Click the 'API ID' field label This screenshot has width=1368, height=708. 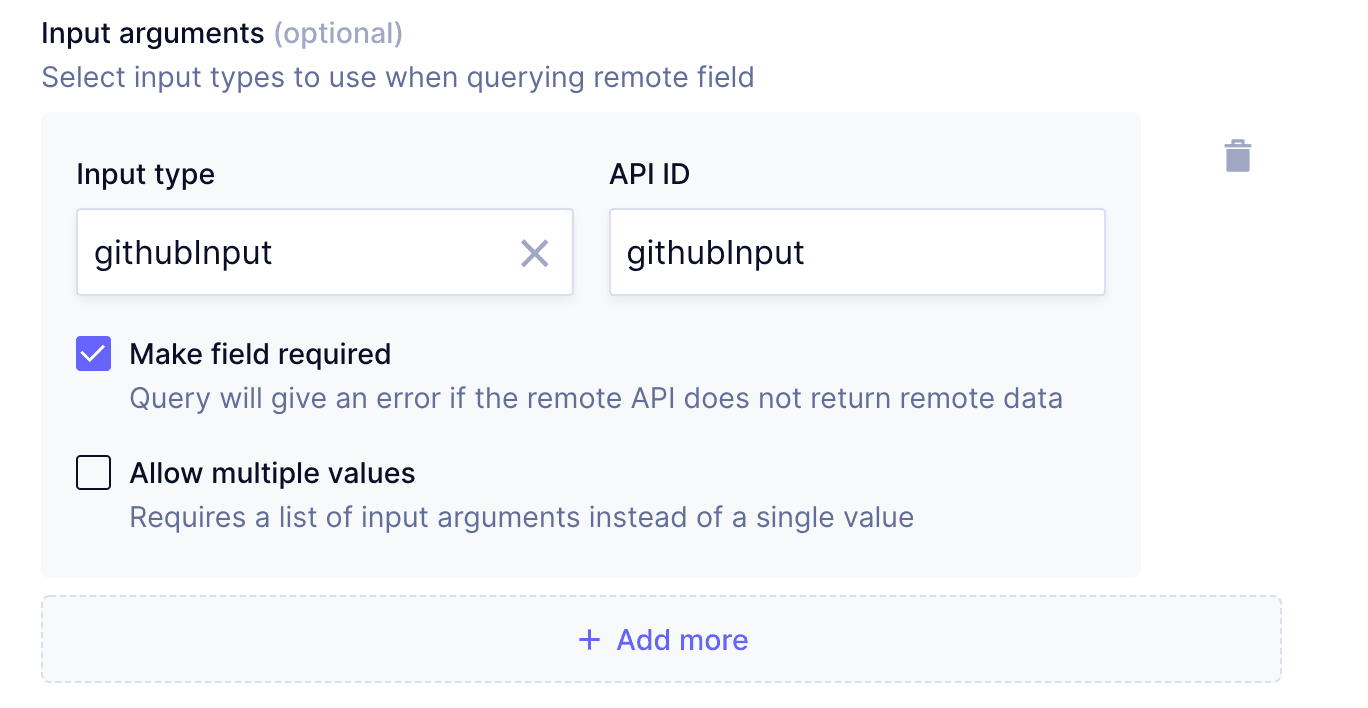coord(649,175)
